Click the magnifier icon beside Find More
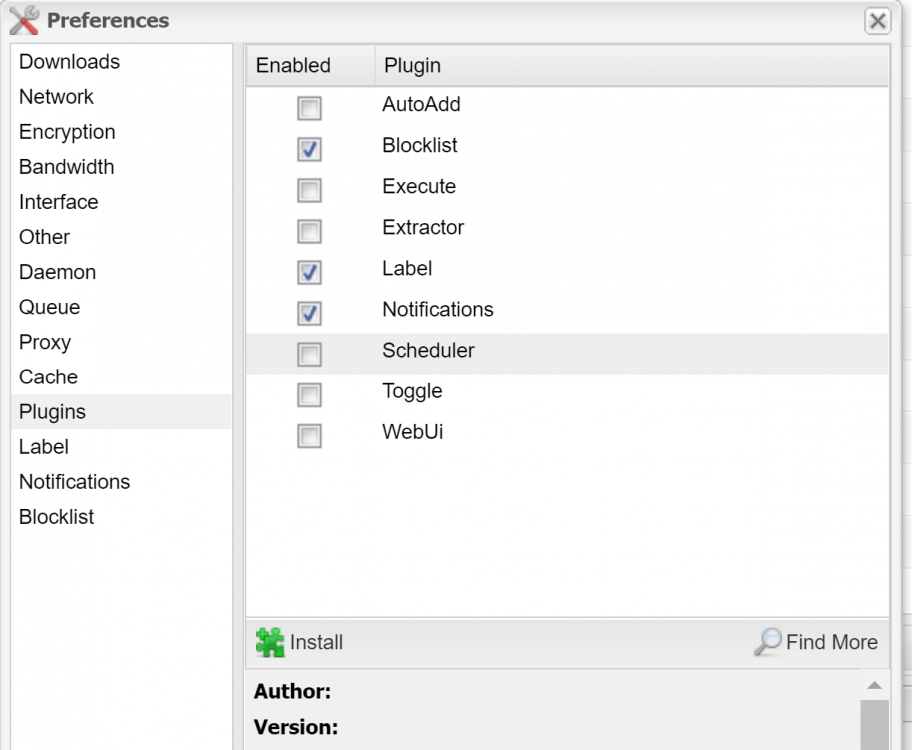Viewport: 912px width, 750px height. 768,642
